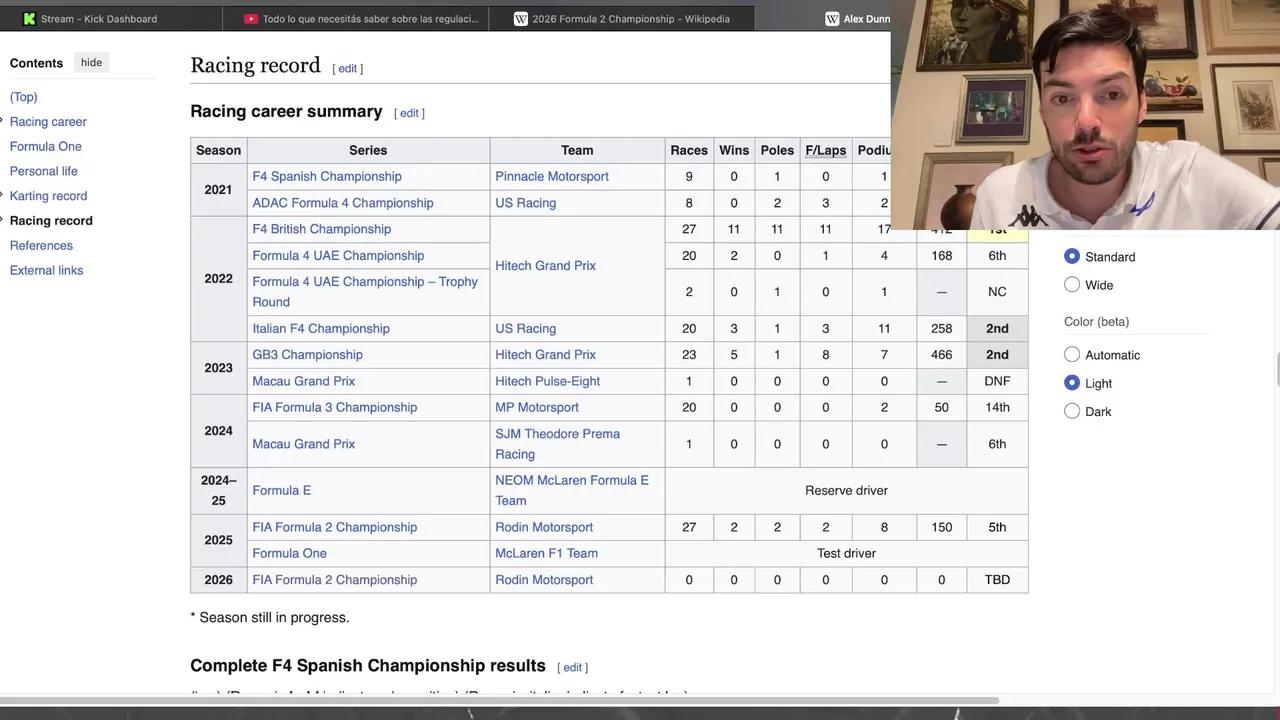Viewport: 1280px width, 720px height.
Task: Click the TBD position cell
Action: (x=997, y=580)
